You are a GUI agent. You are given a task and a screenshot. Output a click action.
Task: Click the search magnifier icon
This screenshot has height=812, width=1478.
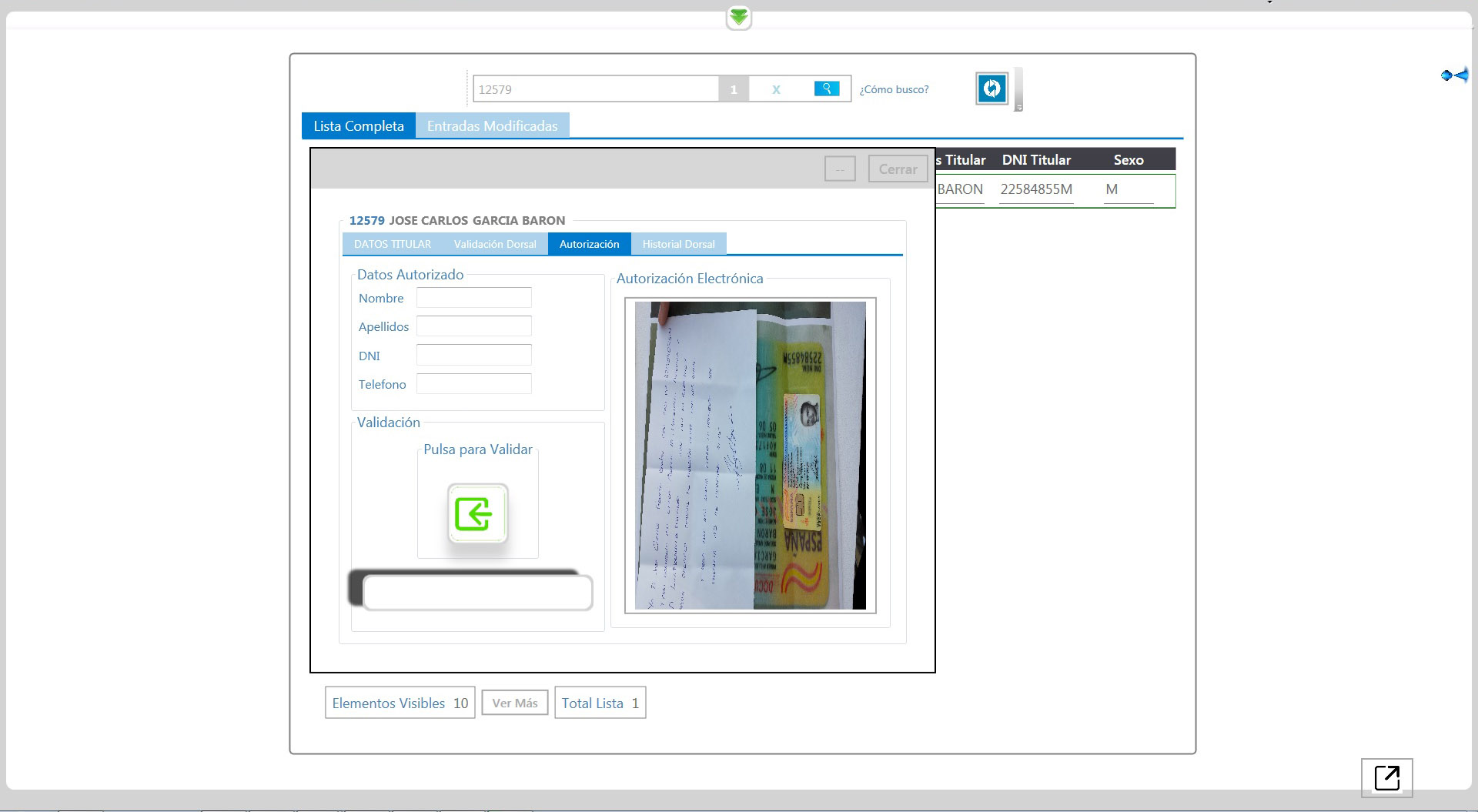[x=826, y=89]
